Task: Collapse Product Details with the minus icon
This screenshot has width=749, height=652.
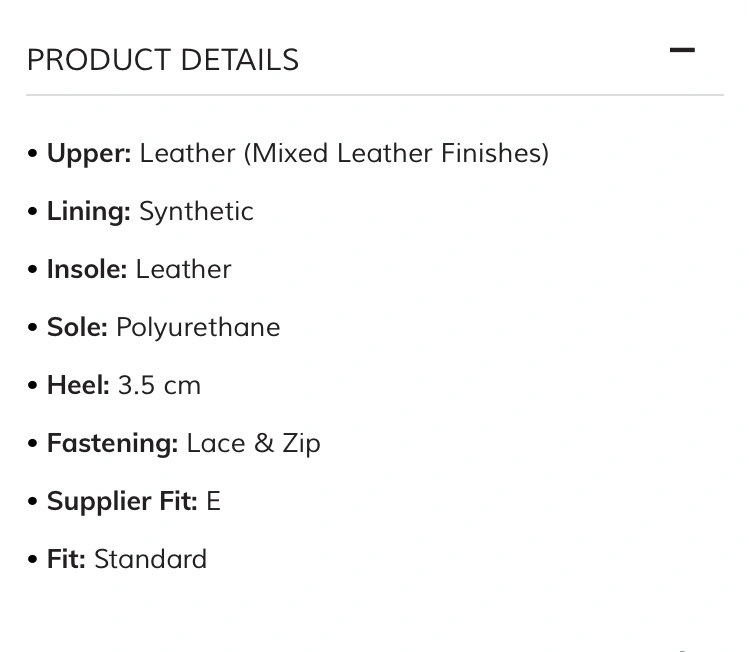Action: (682, 50)
